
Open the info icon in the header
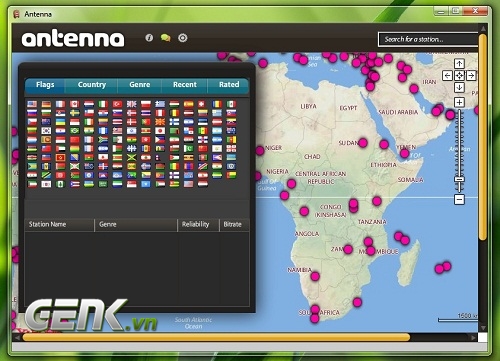(x=149, y=38)
